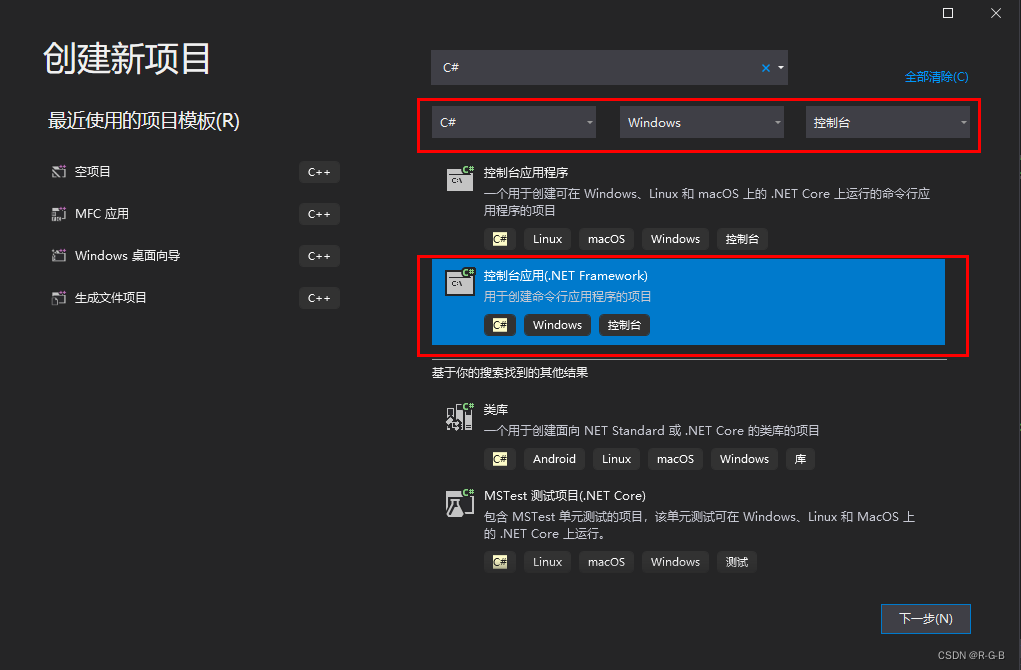This screenshot has width=1021, height=670.
Task: Click Windows tag under MSTest 测试项目
Action: tap(675, 562)
